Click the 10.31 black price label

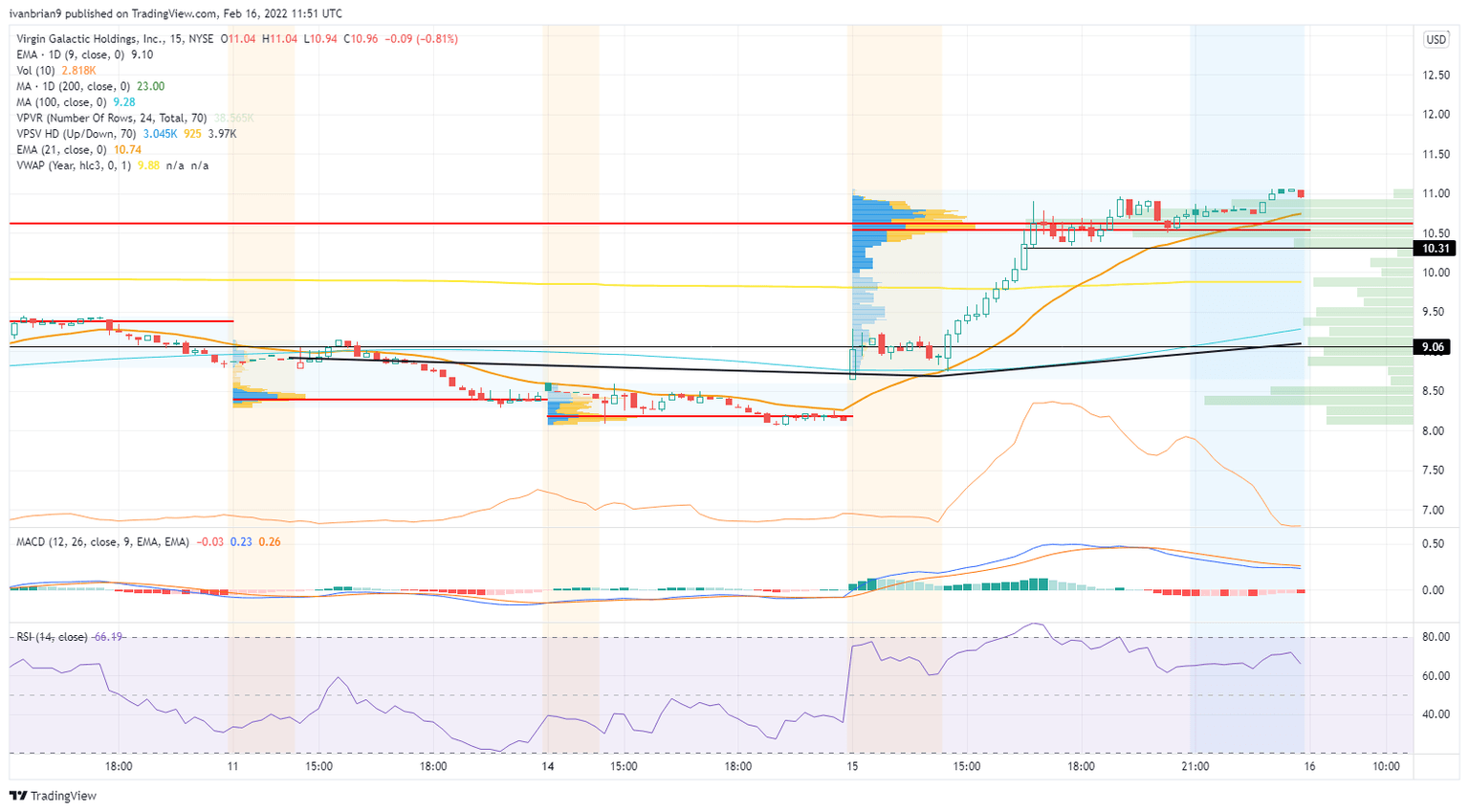(1436, 249)
